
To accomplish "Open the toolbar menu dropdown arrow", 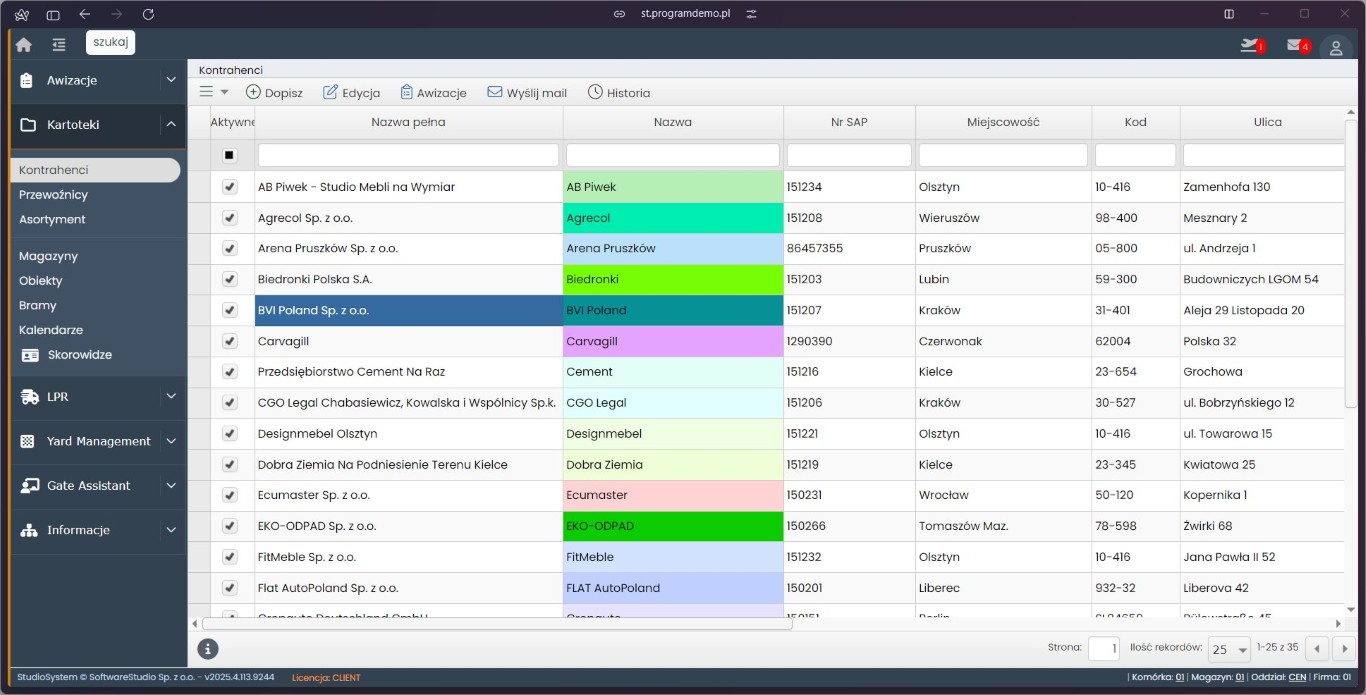I will coord(225,92).
